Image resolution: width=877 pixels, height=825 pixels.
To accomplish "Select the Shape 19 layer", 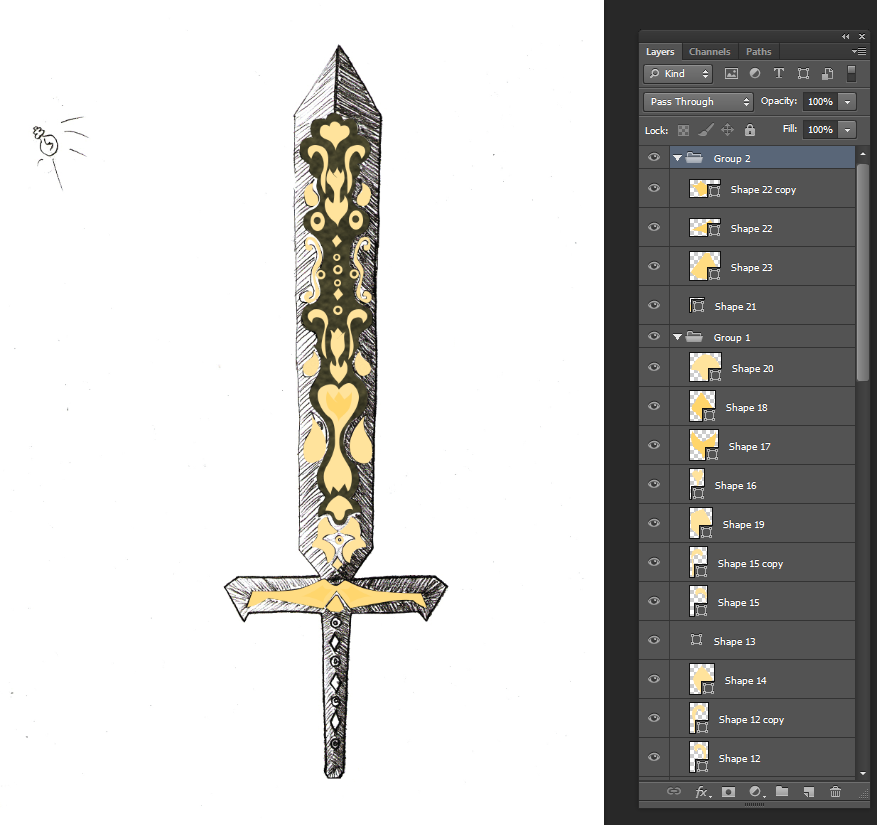I will (x=762, y=524).
